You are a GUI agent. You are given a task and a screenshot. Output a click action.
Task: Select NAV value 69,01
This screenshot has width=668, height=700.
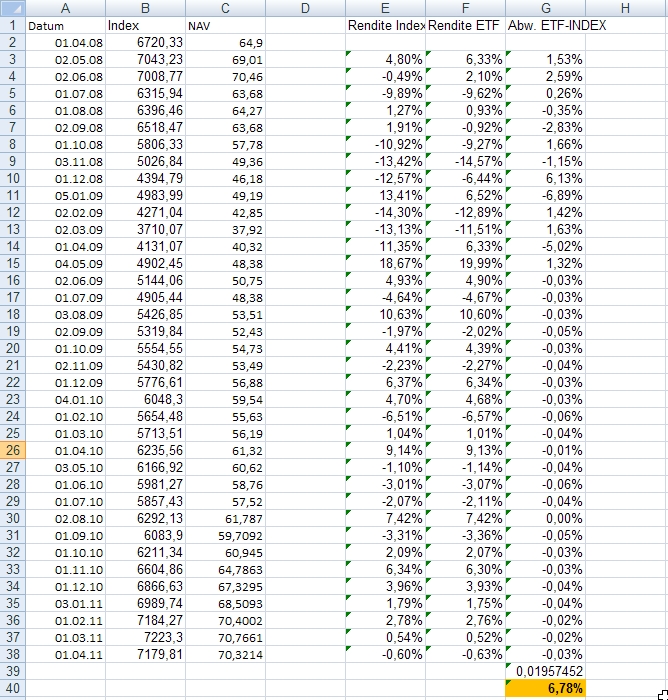click(225, 59)
